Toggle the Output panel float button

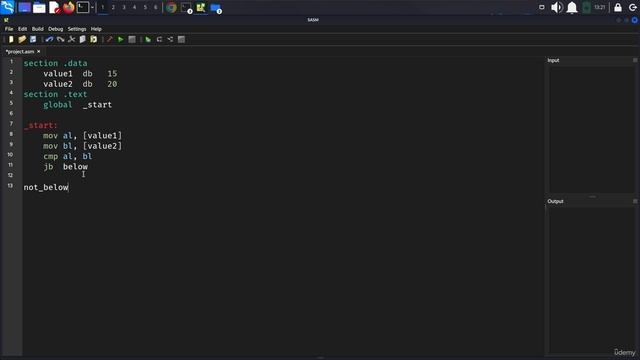(635, 201)
